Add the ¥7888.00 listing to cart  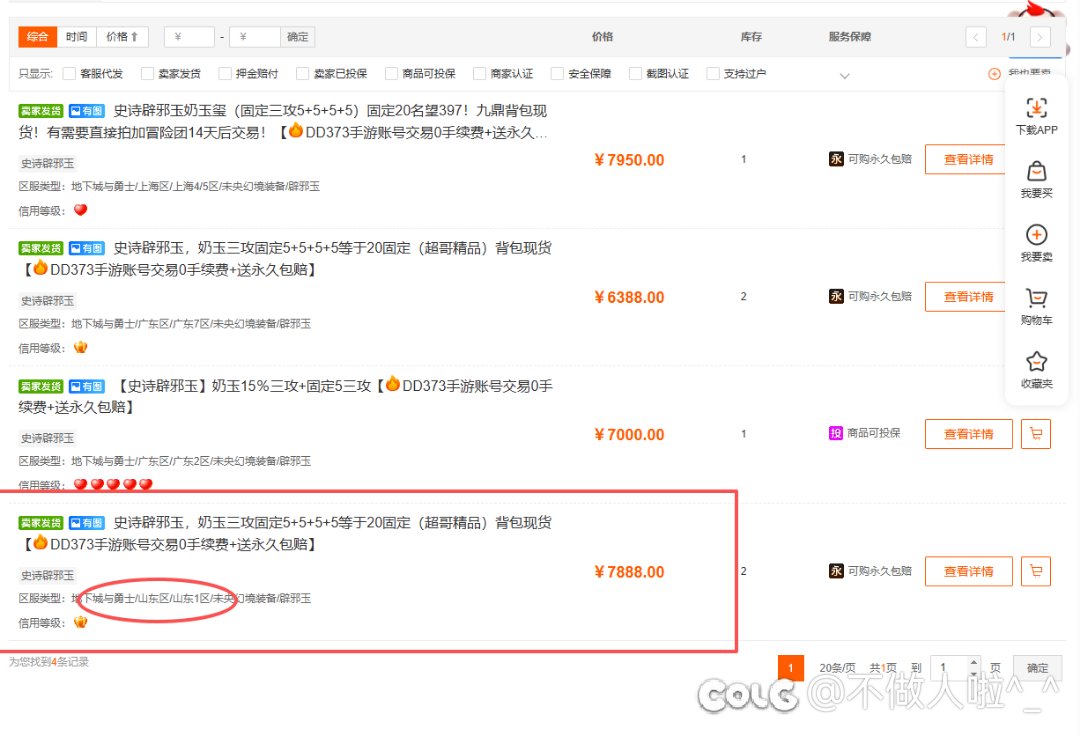(x=1035, y=571)
